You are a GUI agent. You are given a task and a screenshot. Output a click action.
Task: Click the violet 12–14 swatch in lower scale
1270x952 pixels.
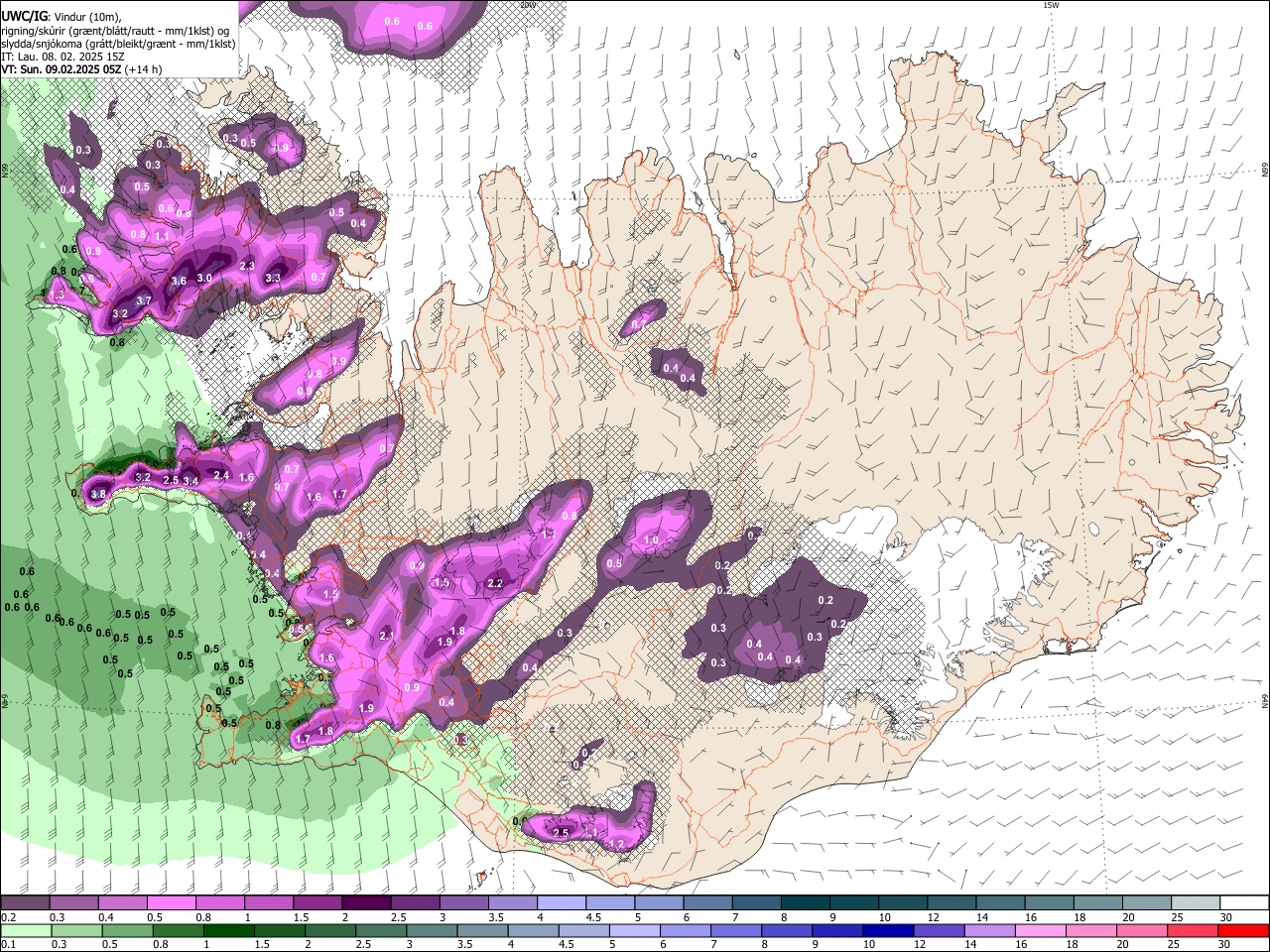tap(938, 931)
